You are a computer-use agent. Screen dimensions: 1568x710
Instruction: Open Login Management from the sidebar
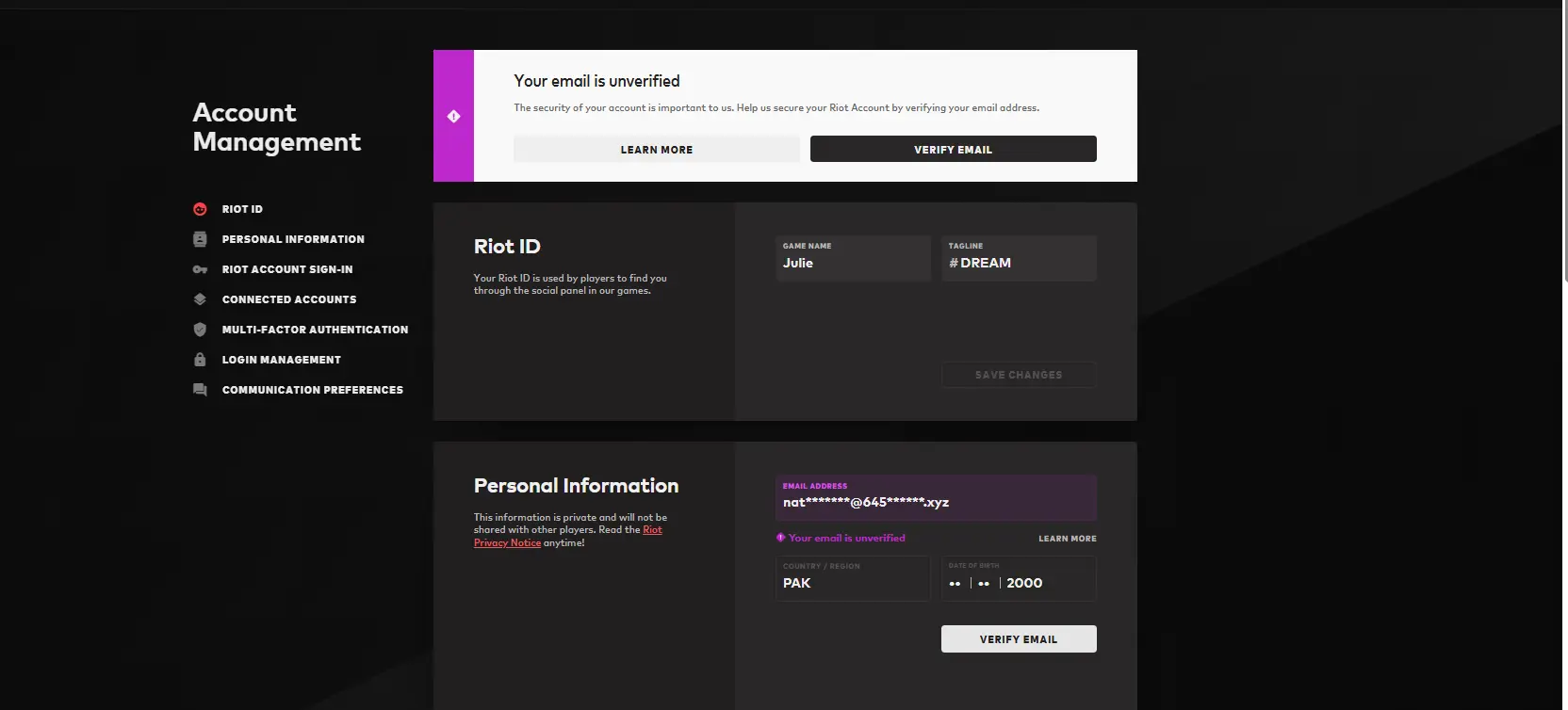(x=281, y=360)
